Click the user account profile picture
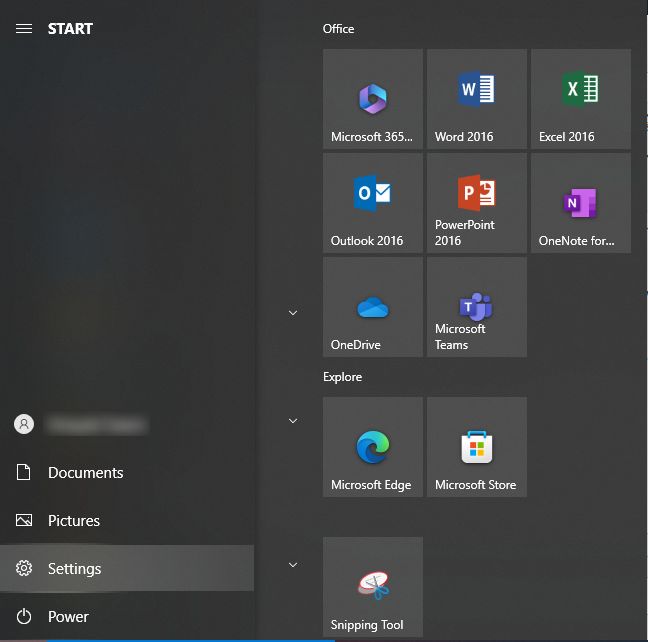The width and height of the screenshot is (648, 642). (24, 425)
